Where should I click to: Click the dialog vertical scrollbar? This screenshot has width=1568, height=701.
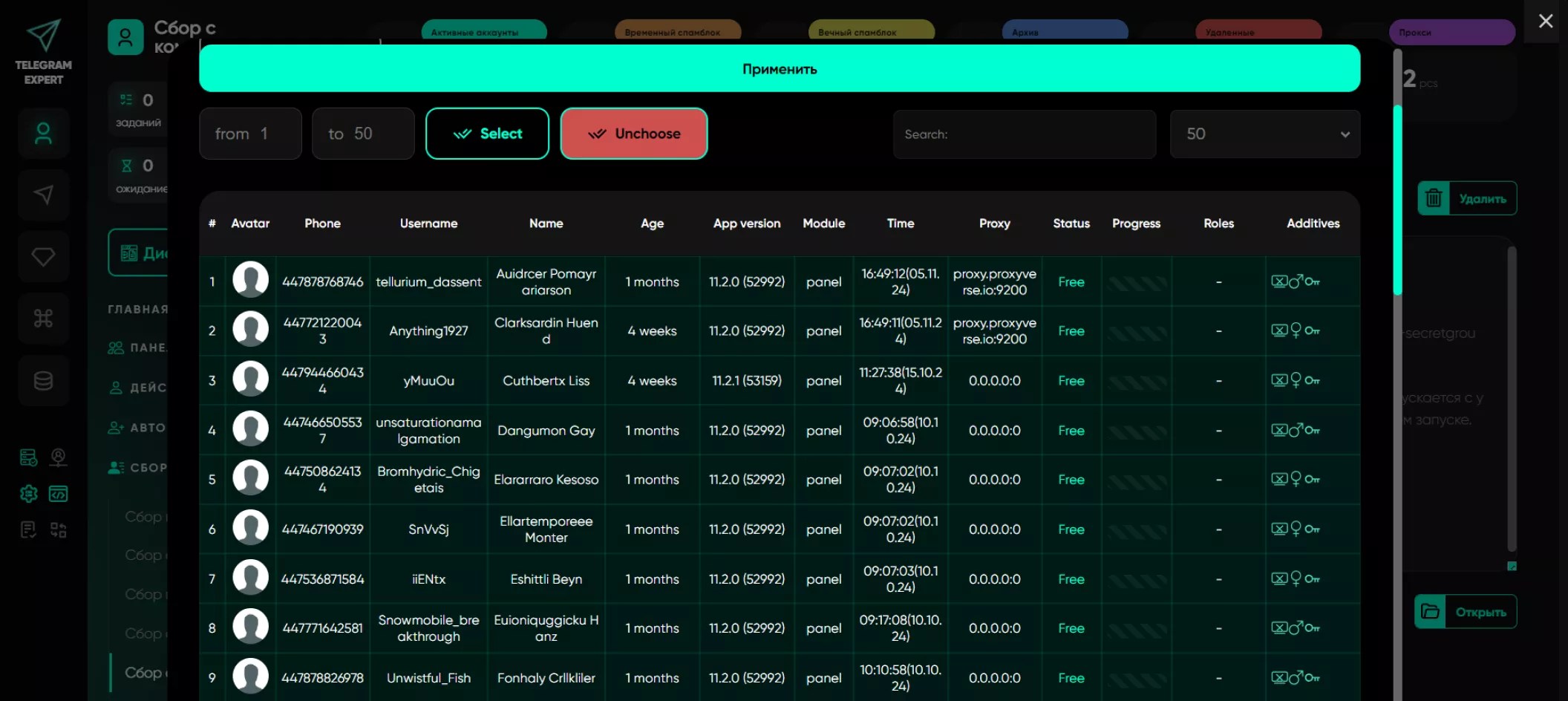[x=1397, y=200]
